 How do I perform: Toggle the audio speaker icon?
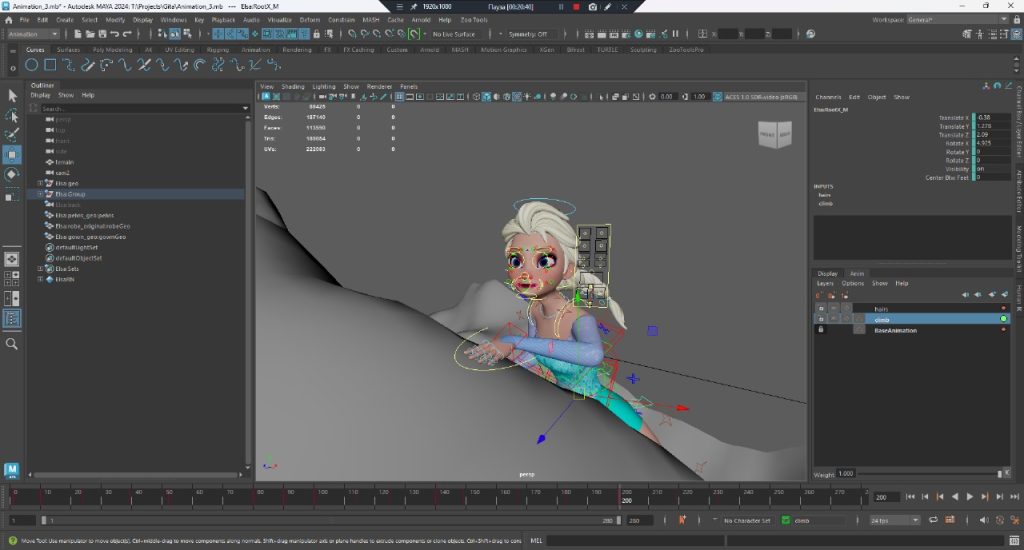tap(984, 520)
